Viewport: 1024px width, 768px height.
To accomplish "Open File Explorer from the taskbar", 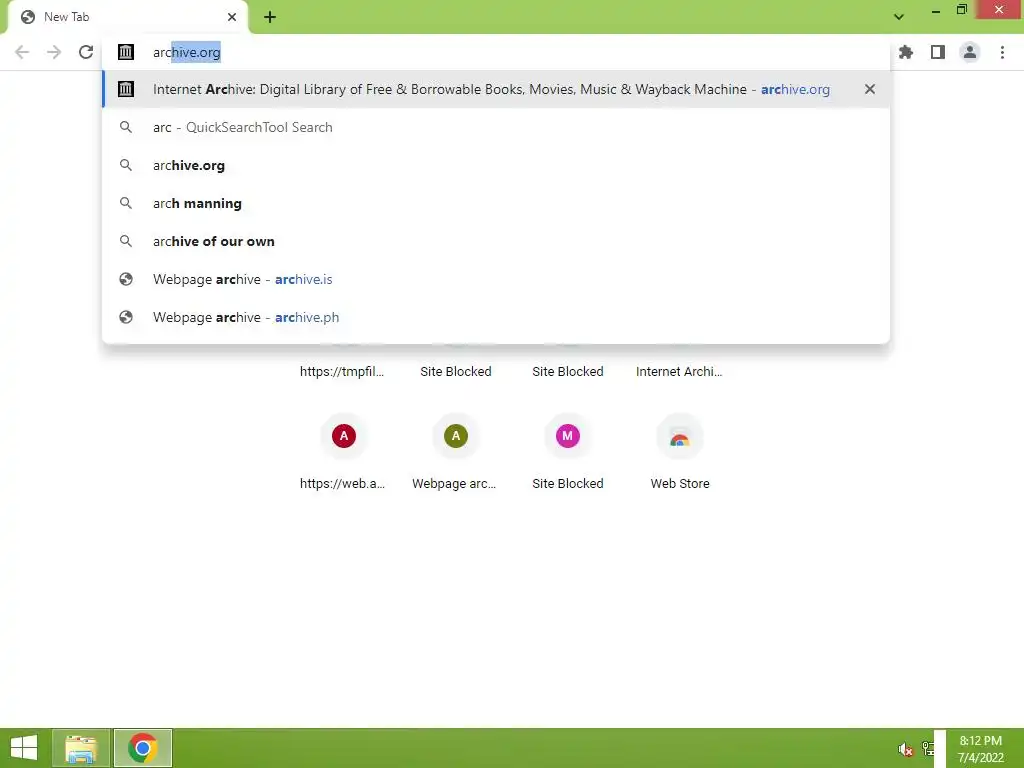I will [81, 748].
